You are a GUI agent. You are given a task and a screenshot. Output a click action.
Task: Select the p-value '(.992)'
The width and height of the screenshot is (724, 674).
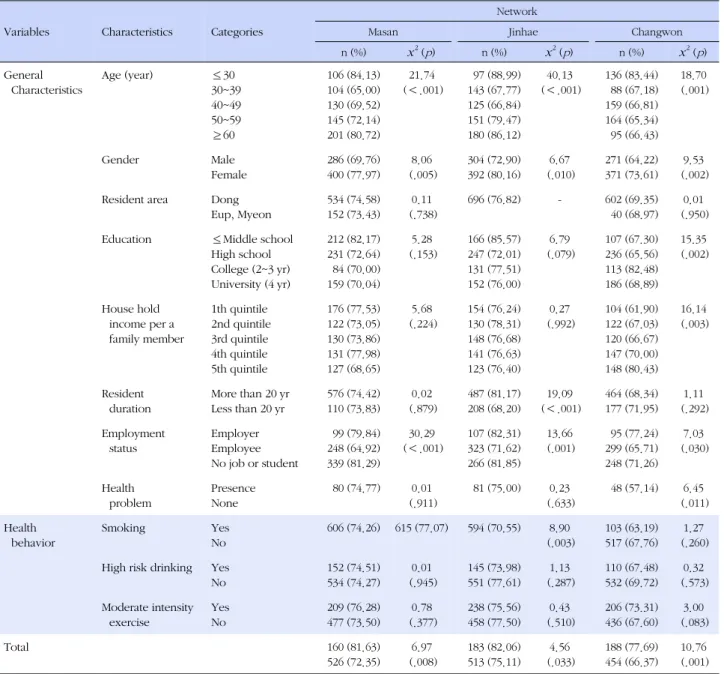561,324
